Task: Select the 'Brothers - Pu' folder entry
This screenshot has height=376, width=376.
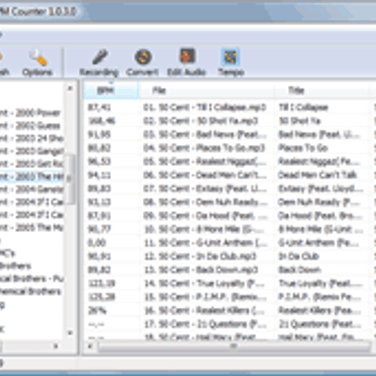Action: pos(32,279)
